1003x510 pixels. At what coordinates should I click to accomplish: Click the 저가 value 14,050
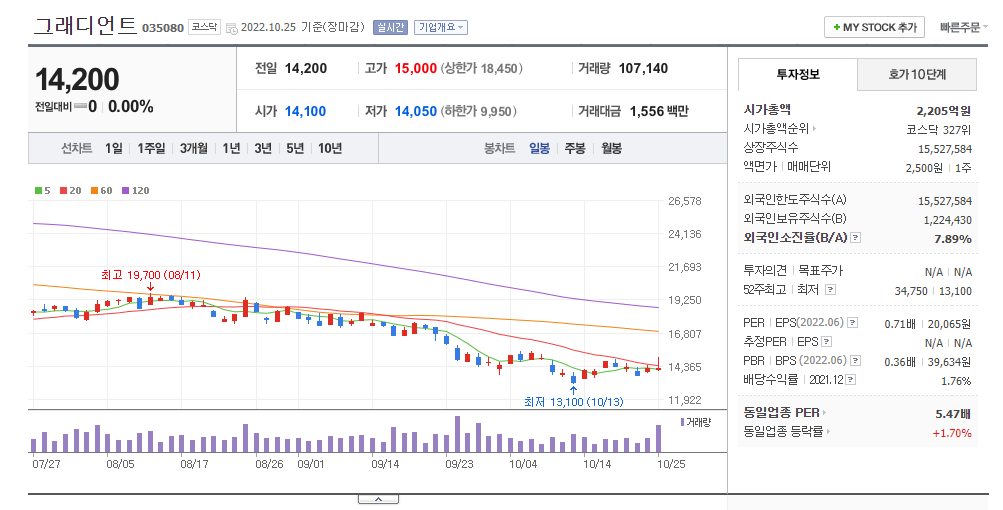coord(416,111)
